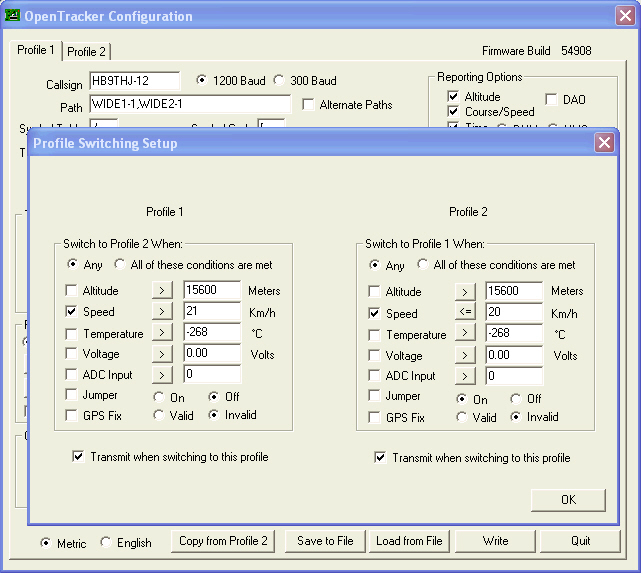Switch to Profile 2 tab in main window
This screenshot has width=641, height=573.
pos(86,52)
